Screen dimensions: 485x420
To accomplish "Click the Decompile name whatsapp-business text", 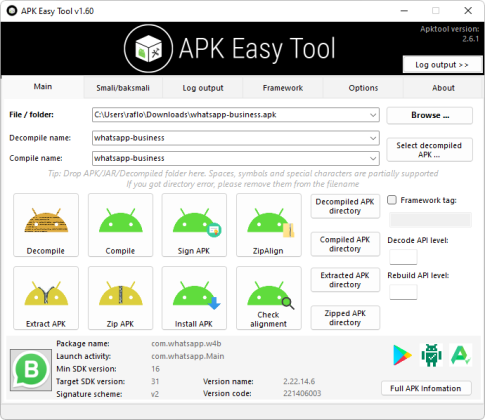I will (x=129, y=138).
